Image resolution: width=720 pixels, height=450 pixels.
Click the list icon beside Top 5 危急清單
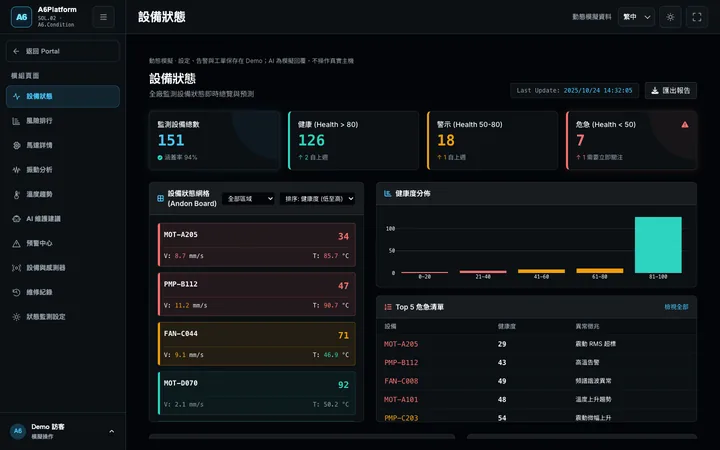point(388,307)
